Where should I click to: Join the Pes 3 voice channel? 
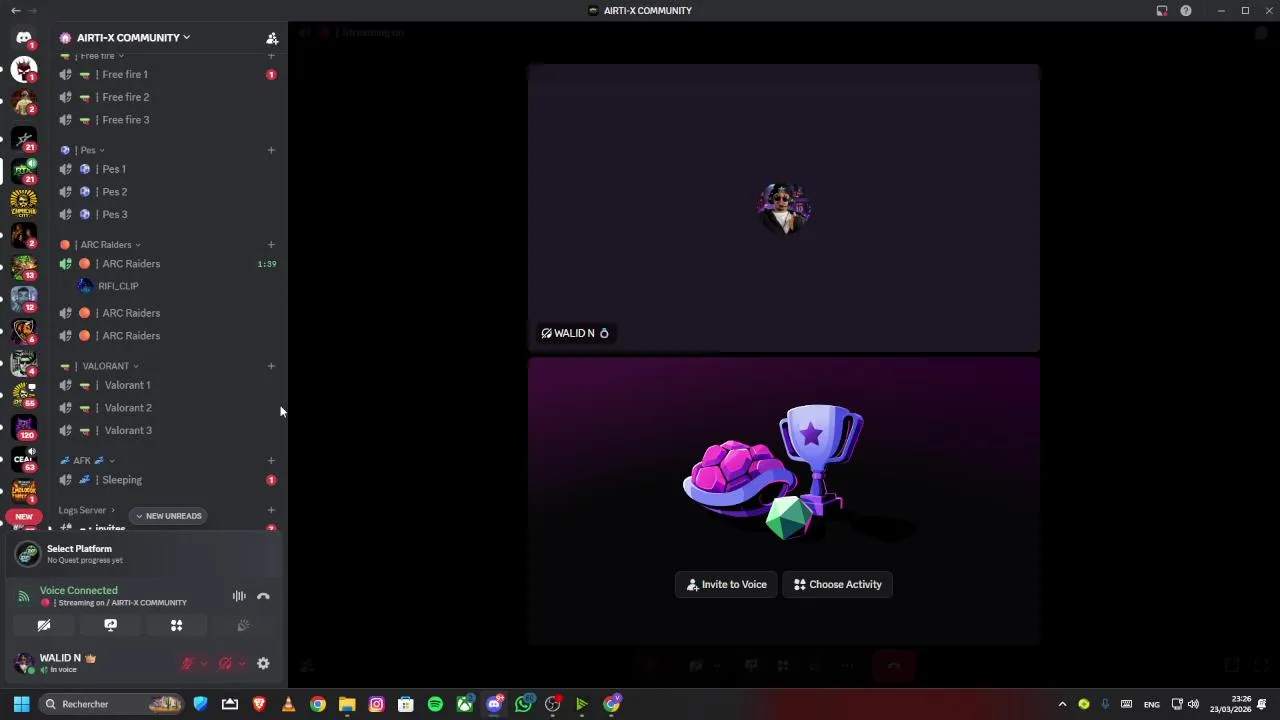pyautogui.click(x=167, y=214)
